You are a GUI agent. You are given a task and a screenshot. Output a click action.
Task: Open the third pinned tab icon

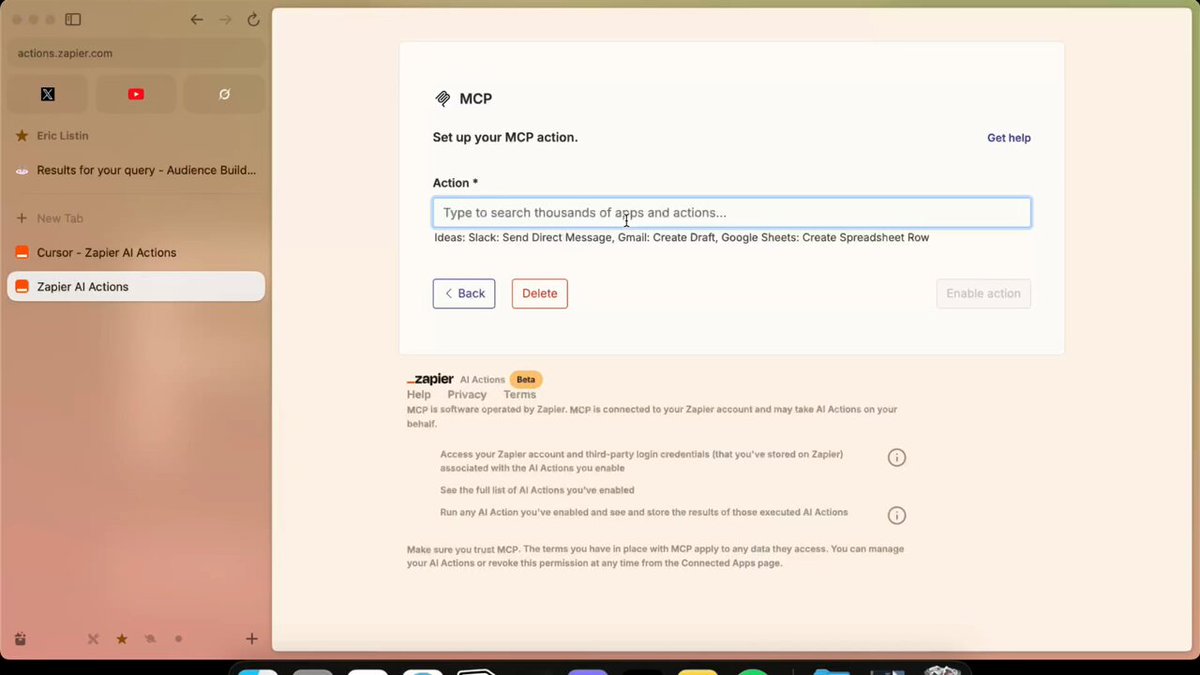point(224,94)
